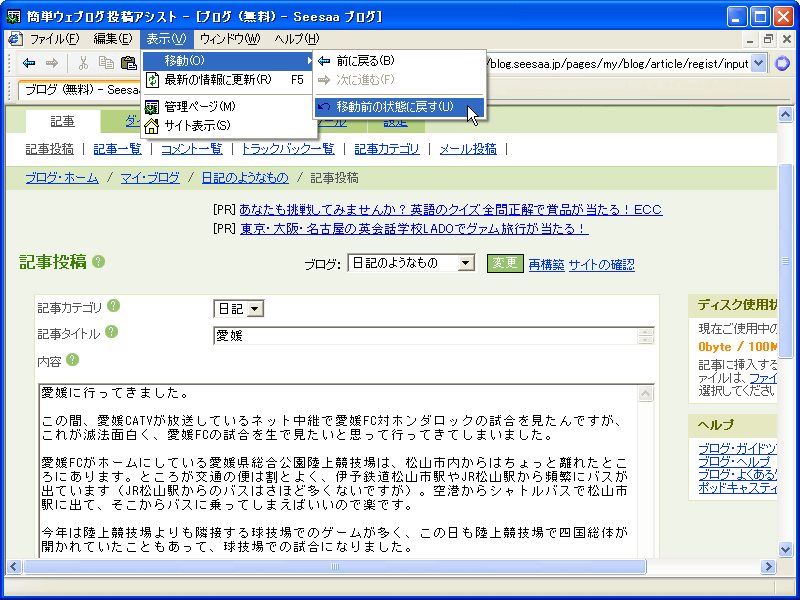Open the 記事カテゴリ dropdown showing 日記
The height and width of the screenshot is (600, 800).
point(239,309)
